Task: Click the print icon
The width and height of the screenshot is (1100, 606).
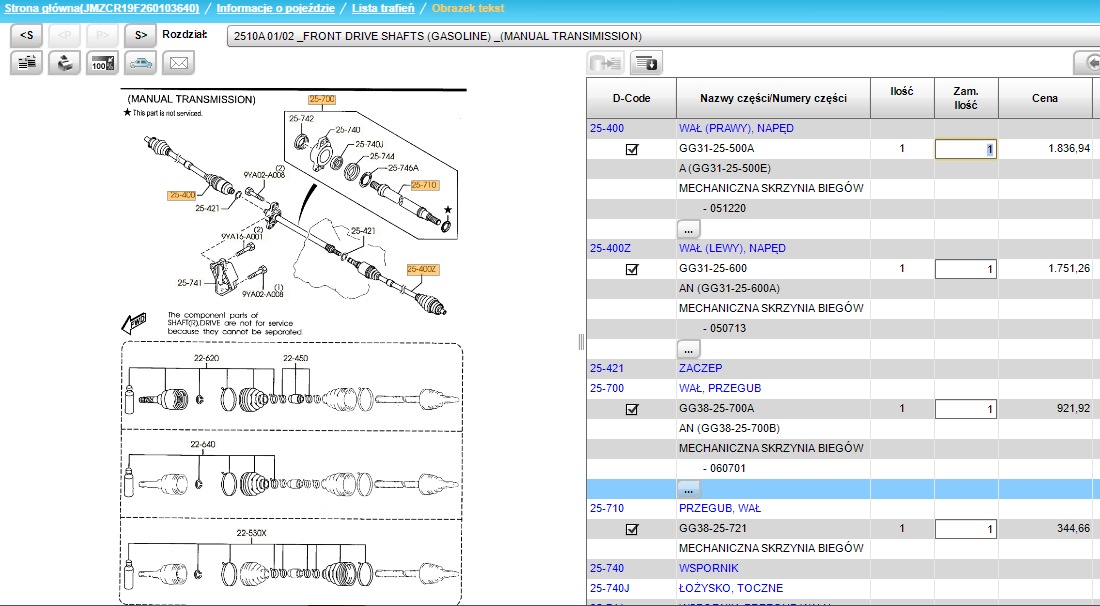Action: pos(64,63)
